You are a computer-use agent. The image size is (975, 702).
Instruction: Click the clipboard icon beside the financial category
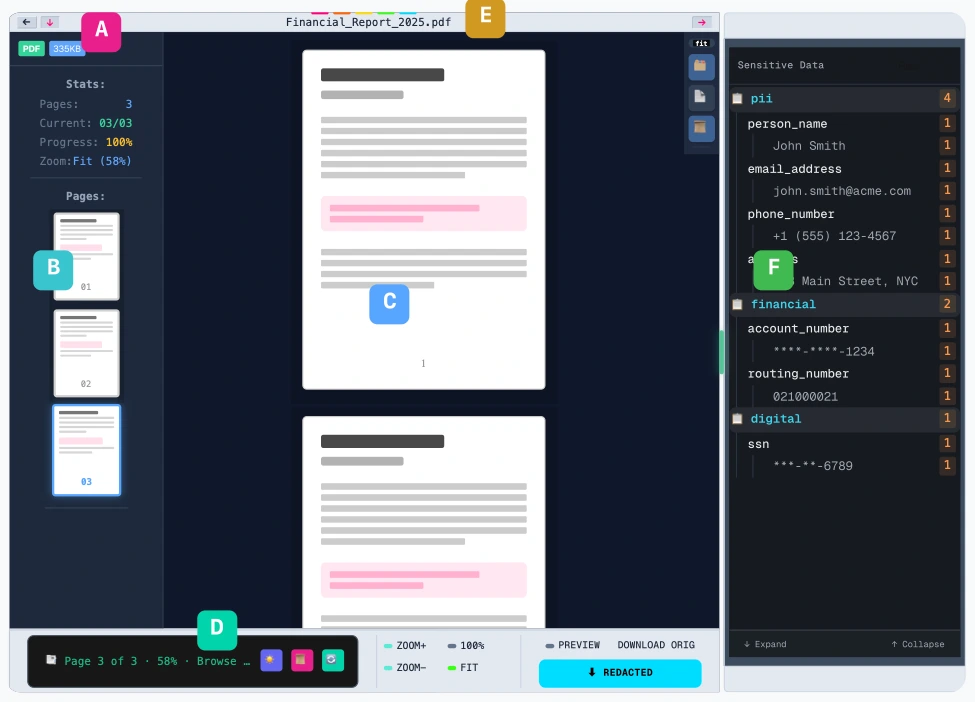pyautogui.click(x=737, y=304)
